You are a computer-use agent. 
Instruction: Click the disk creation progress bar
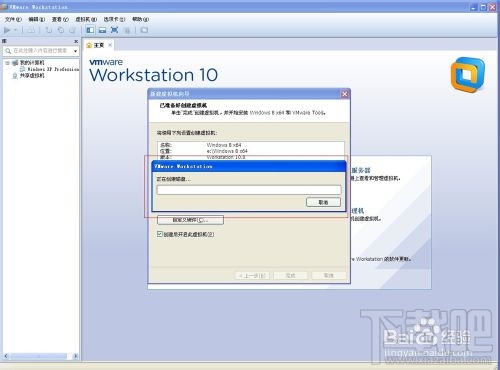click(249, 190)
